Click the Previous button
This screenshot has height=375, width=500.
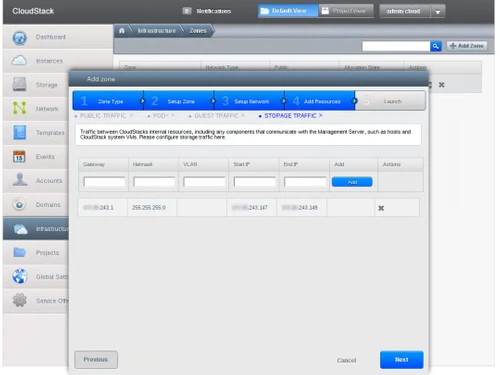pos(96,360)
